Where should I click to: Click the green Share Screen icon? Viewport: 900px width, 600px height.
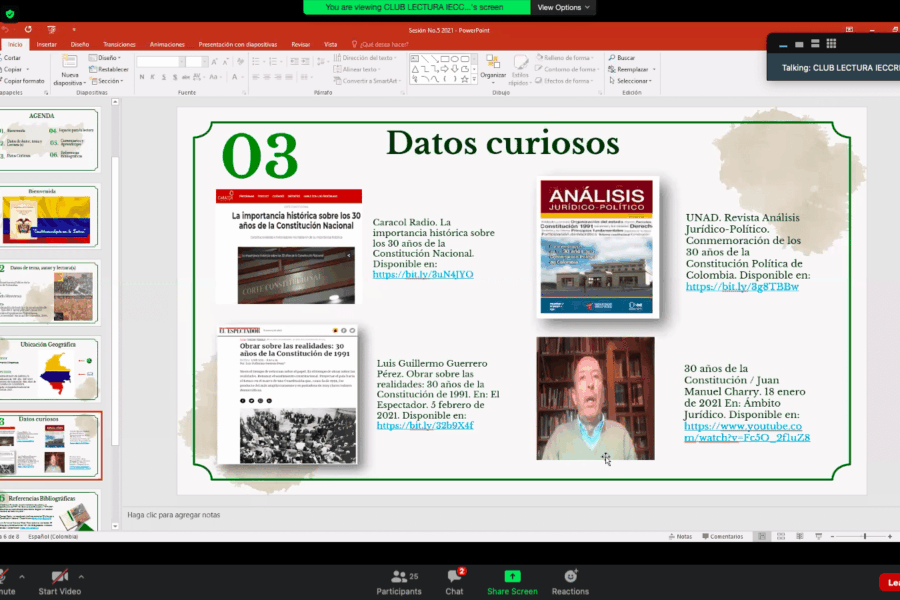511,578
